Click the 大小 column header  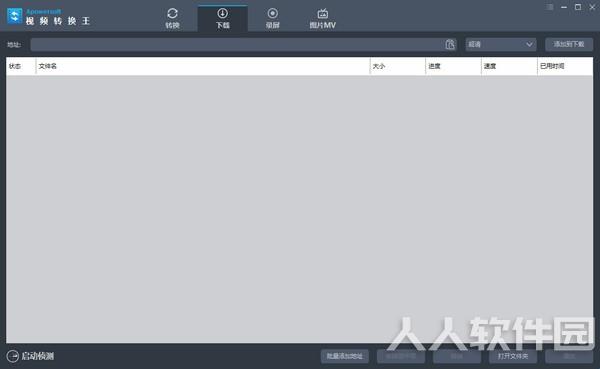(x=398, y=66)
